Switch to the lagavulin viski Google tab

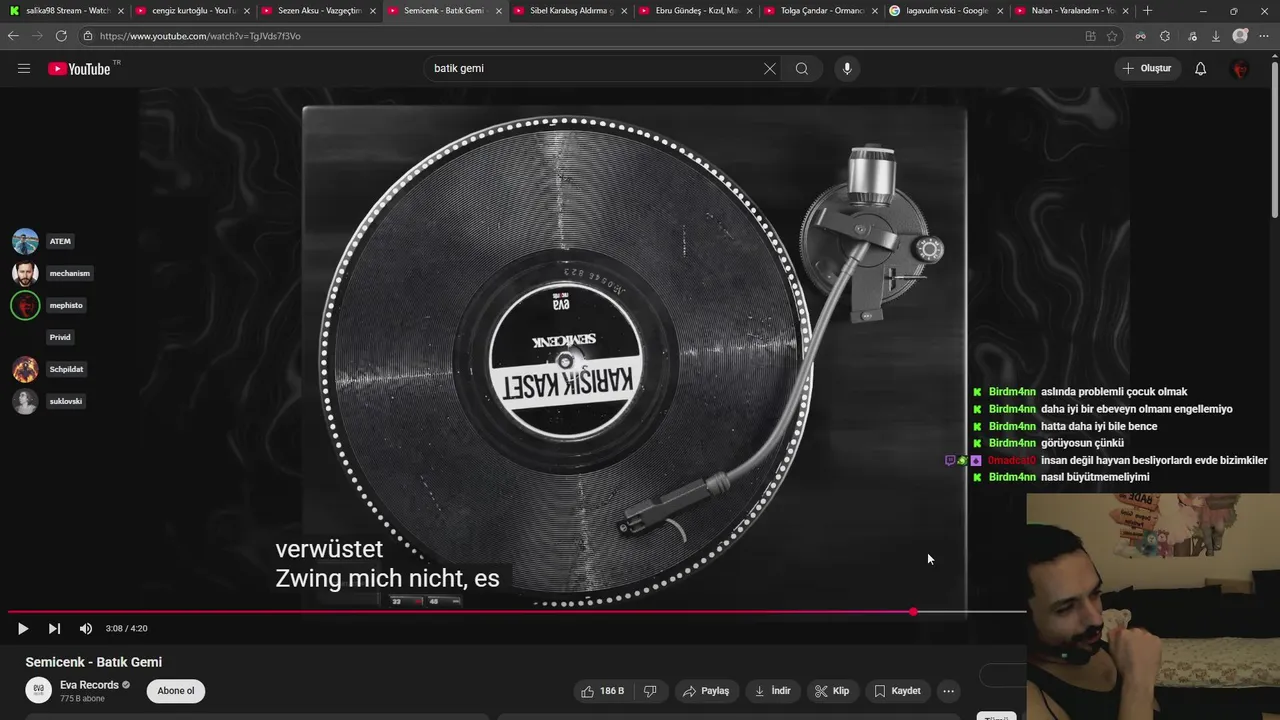click(x=946, y=11)
